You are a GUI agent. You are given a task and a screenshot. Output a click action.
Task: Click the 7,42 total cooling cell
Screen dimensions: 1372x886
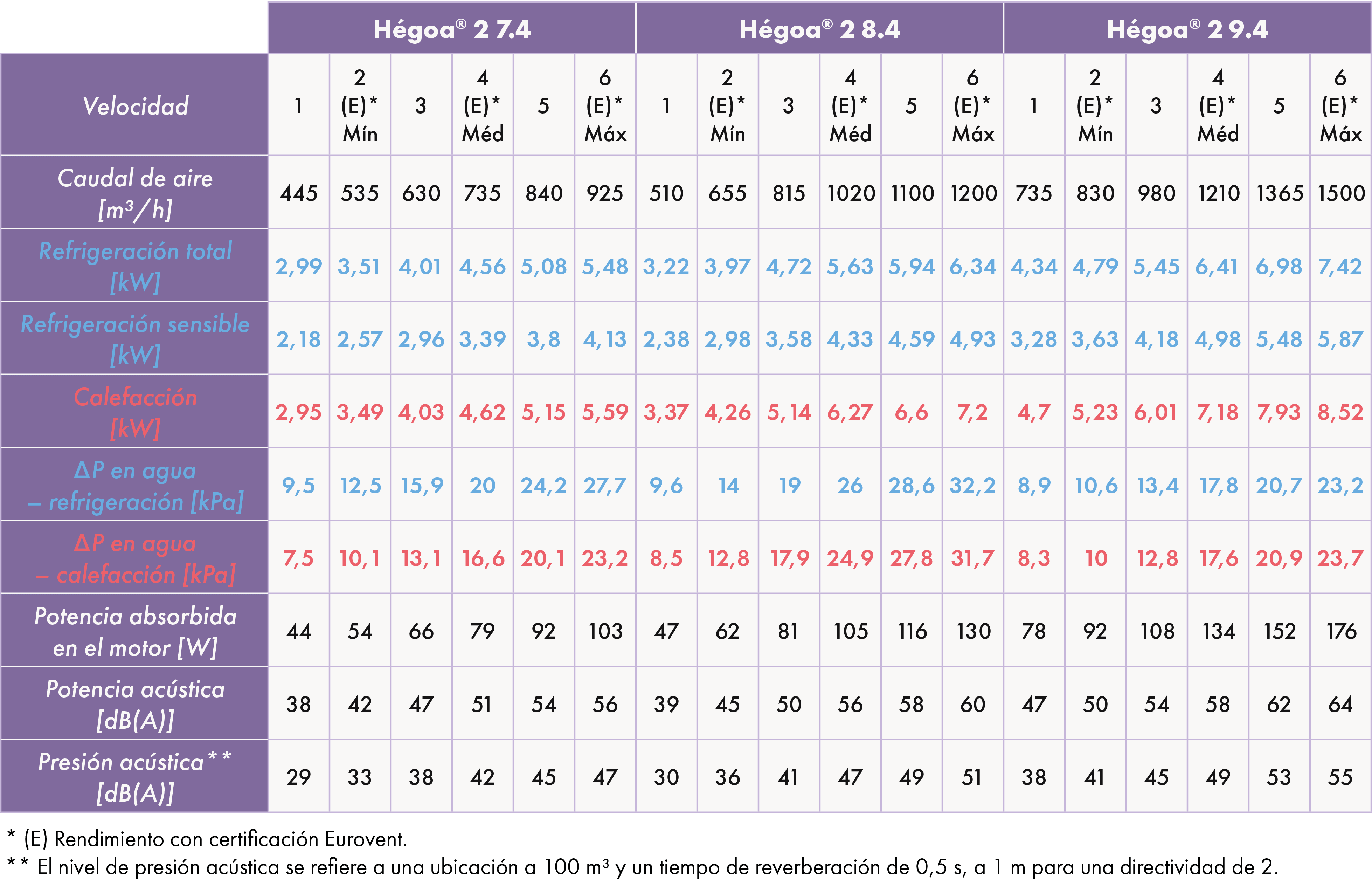point(1340,266)
